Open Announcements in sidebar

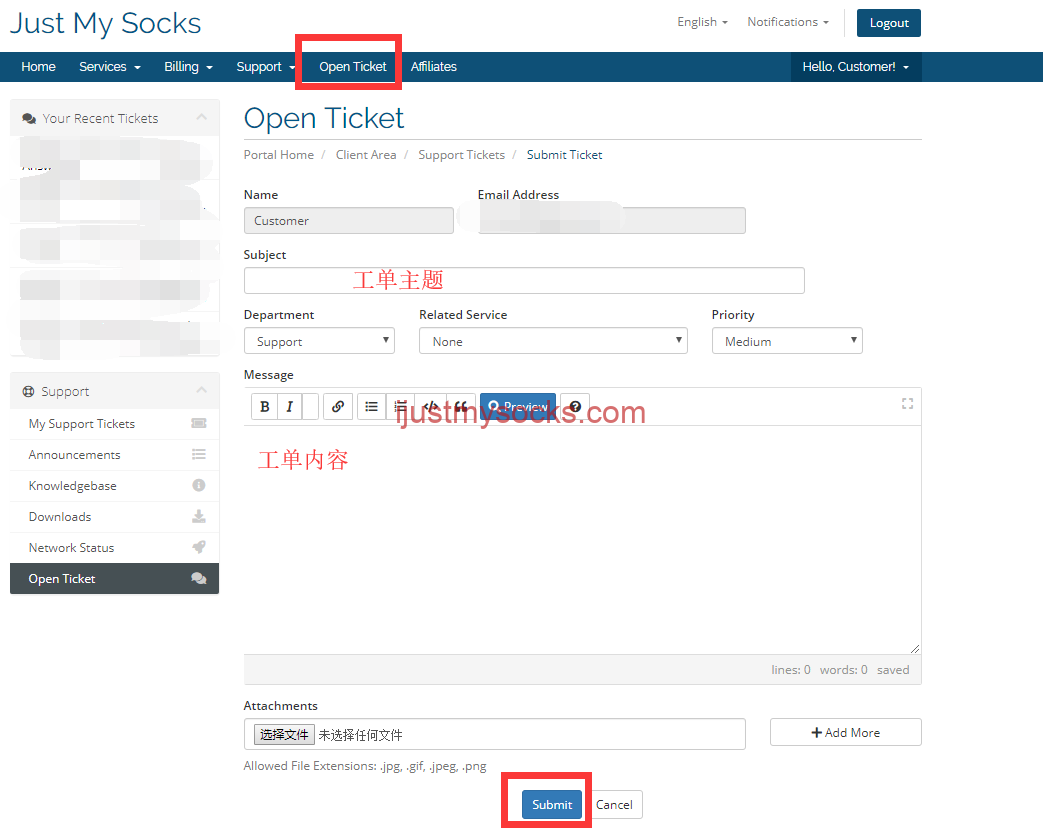114,455
